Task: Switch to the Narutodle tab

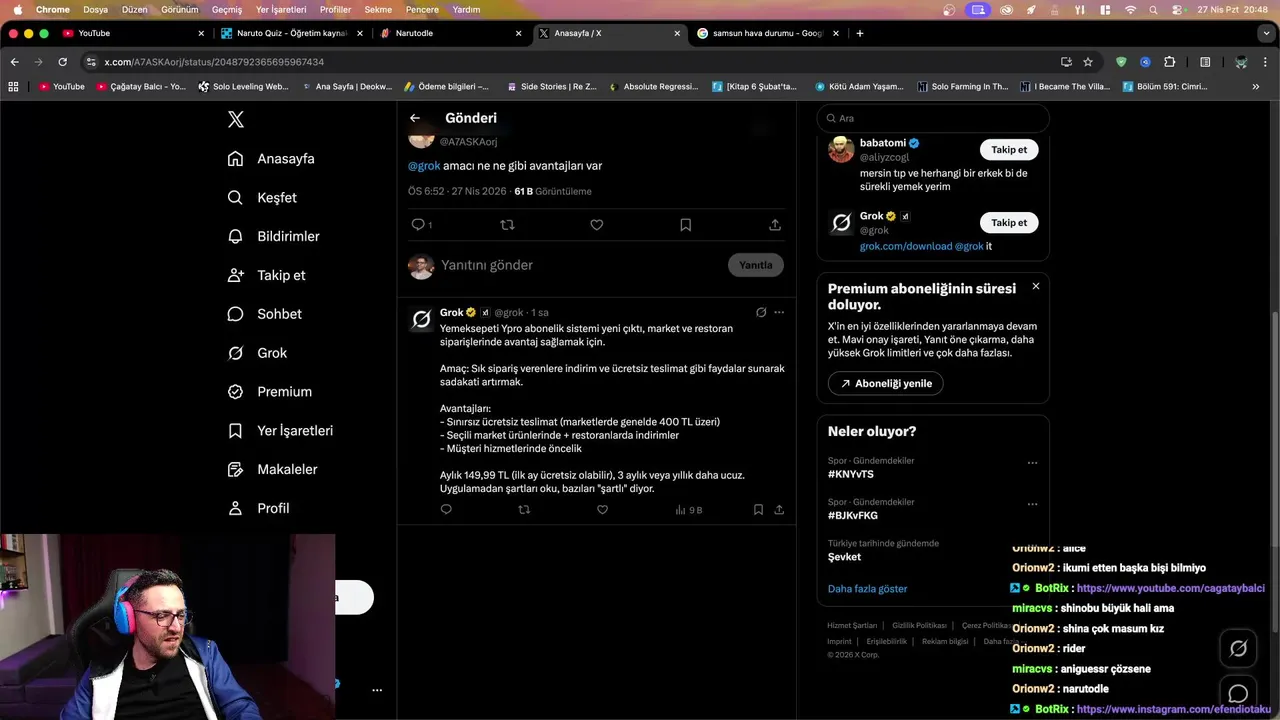Action: click(x=450, y=33)
